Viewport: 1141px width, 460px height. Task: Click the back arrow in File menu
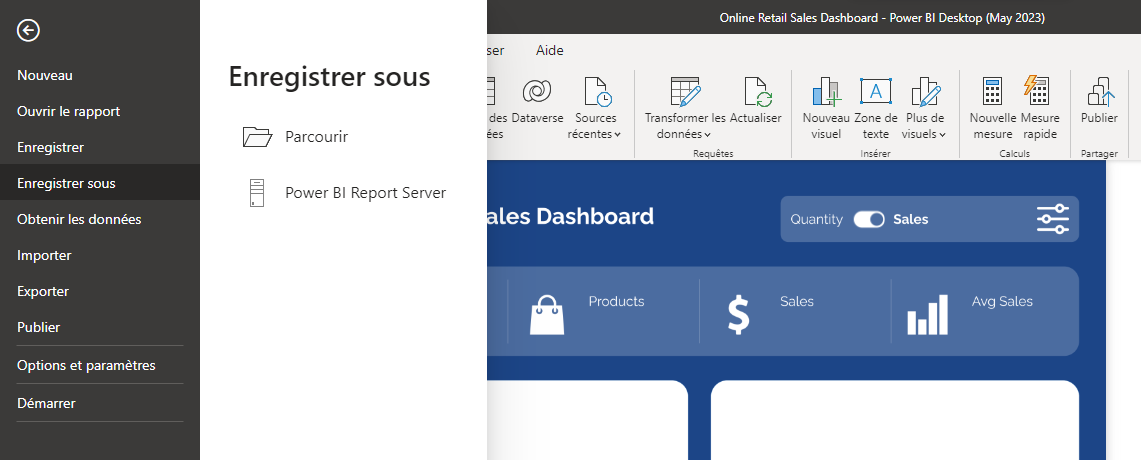[x=28, y=30]
